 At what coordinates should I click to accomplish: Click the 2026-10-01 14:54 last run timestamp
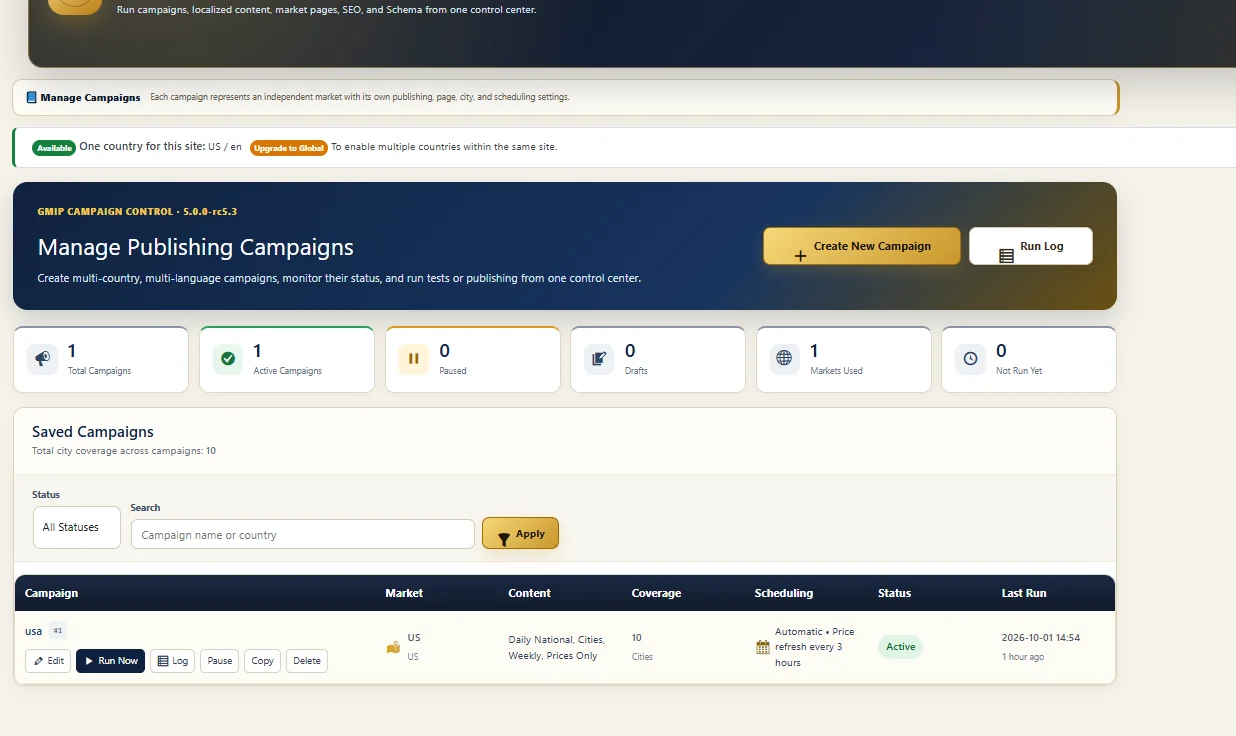(x=1041, y=638)
